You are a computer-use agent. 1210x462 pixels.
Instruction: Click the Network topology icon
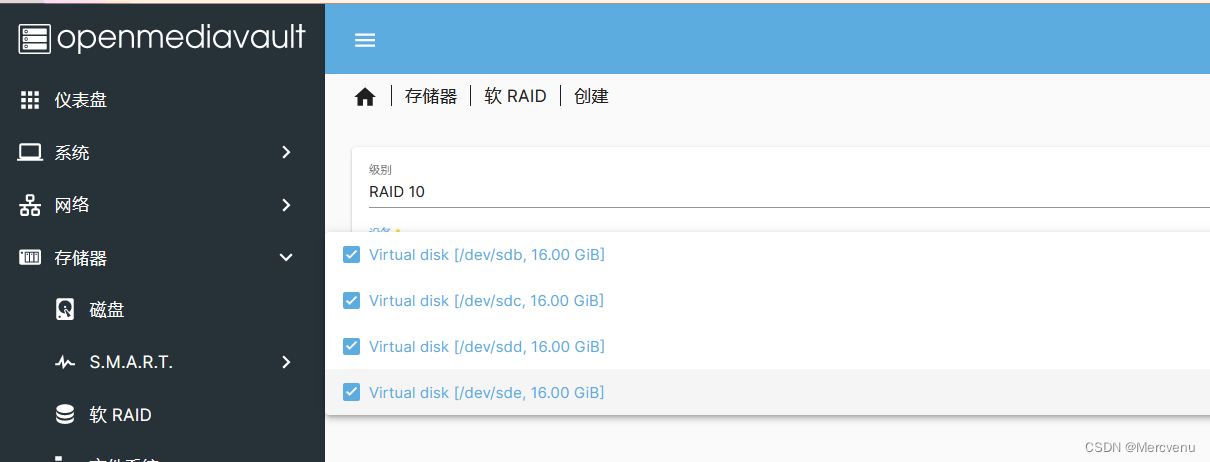[30, 205]
